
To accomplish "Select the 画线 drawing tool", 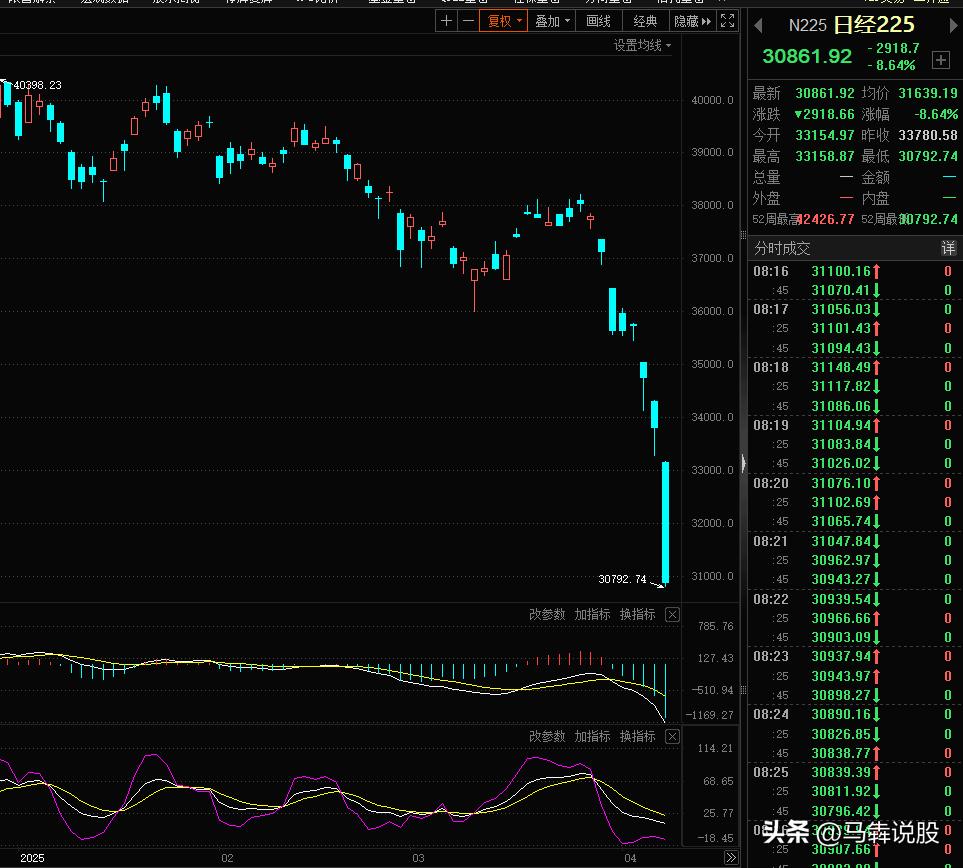I will coord(598,22).
